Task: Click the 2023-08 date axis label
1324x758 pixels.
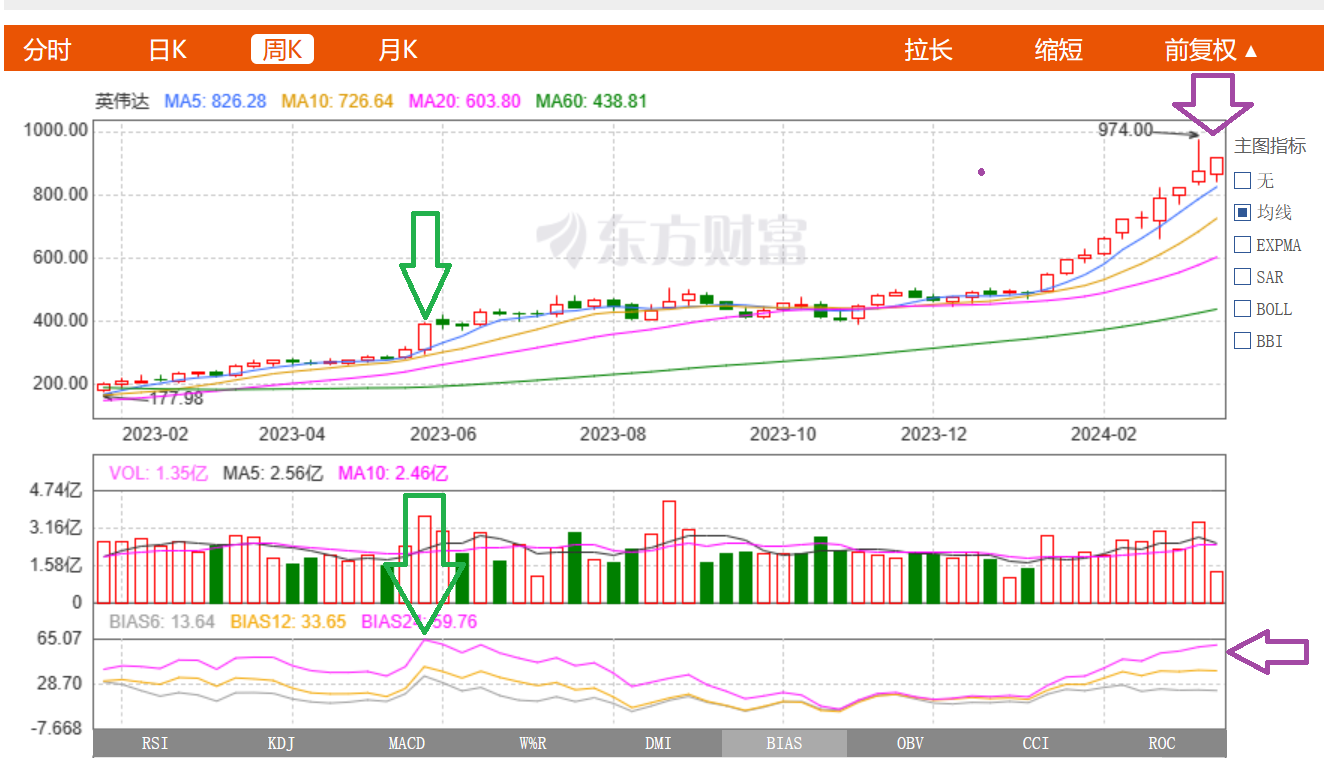Action: click(613, 434)
